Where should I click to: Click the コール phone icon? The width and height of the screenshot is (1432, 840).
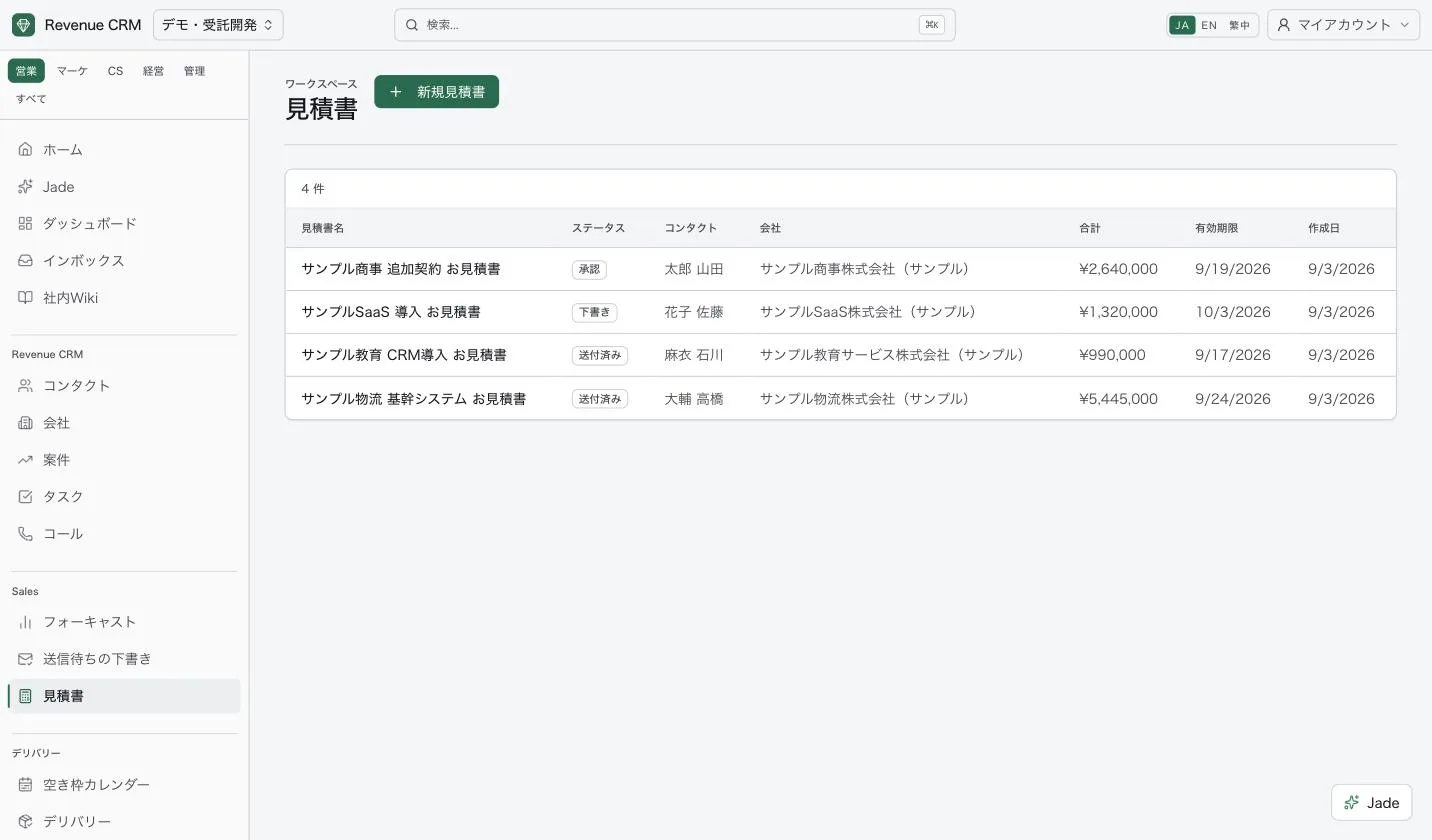[x=26, y=534]
